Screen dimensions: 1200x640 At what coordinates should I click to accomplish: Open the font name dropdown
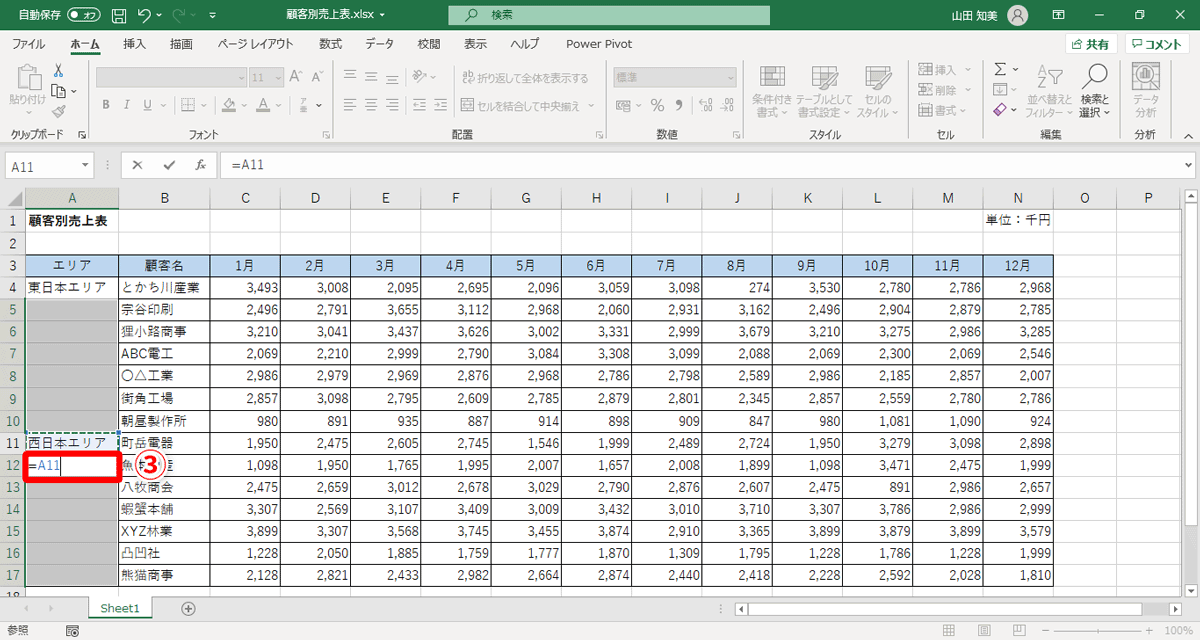click(241, 77)
